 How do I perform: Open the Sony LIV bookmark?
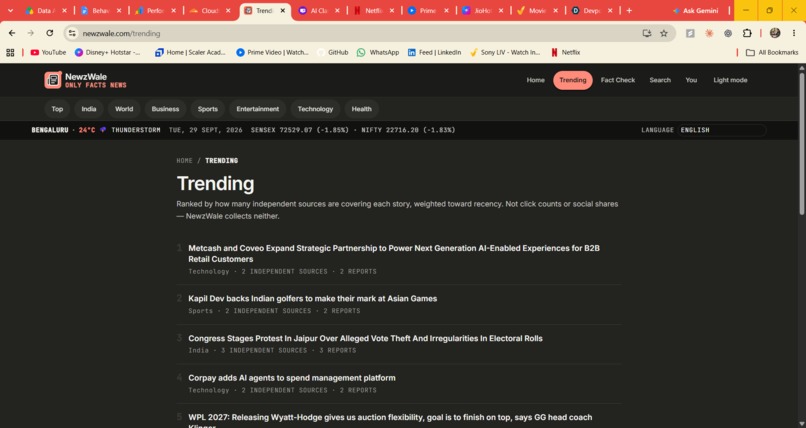(x=505, y=52)
